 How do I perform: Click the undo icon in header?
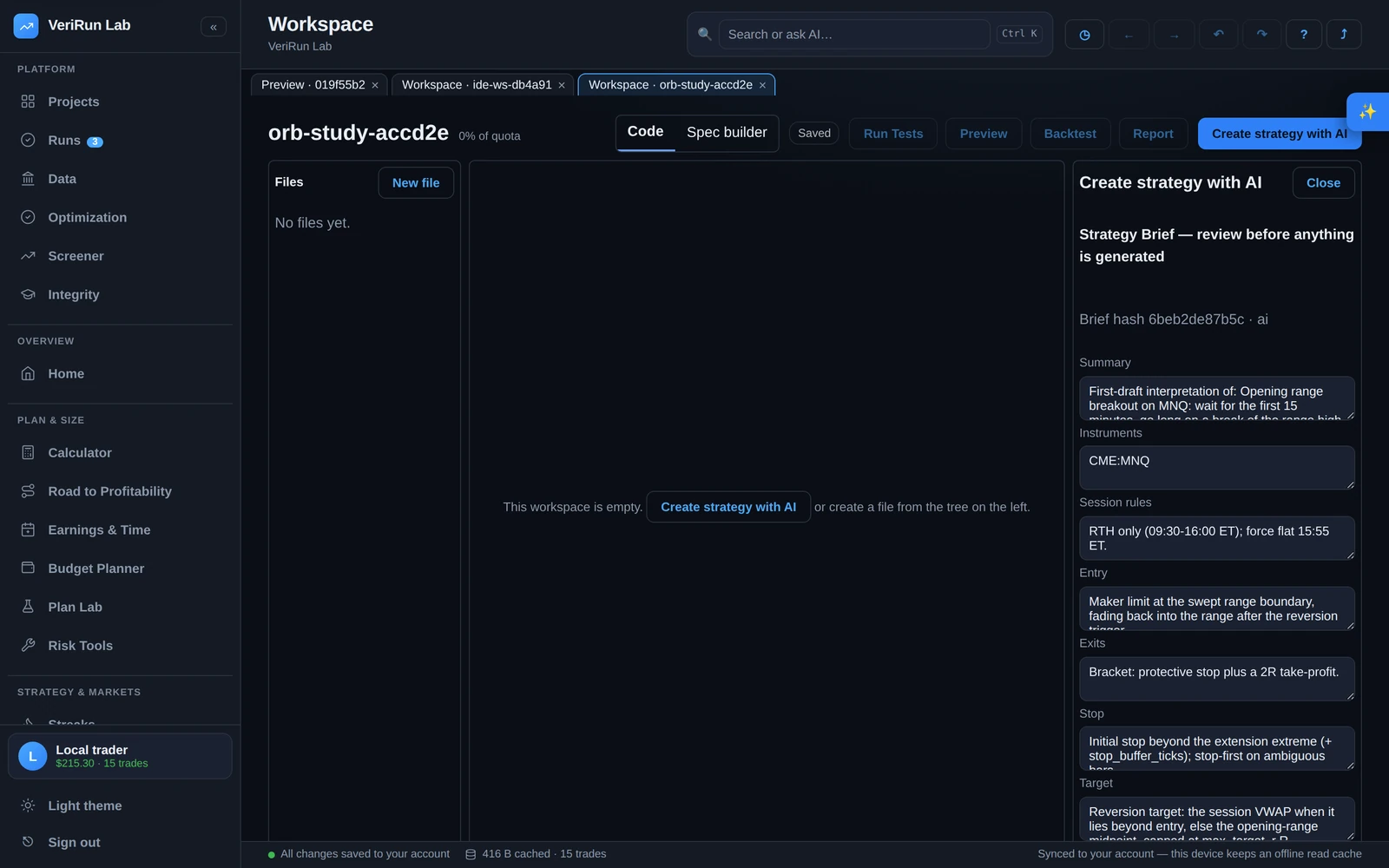click(x=1219, y=35)
